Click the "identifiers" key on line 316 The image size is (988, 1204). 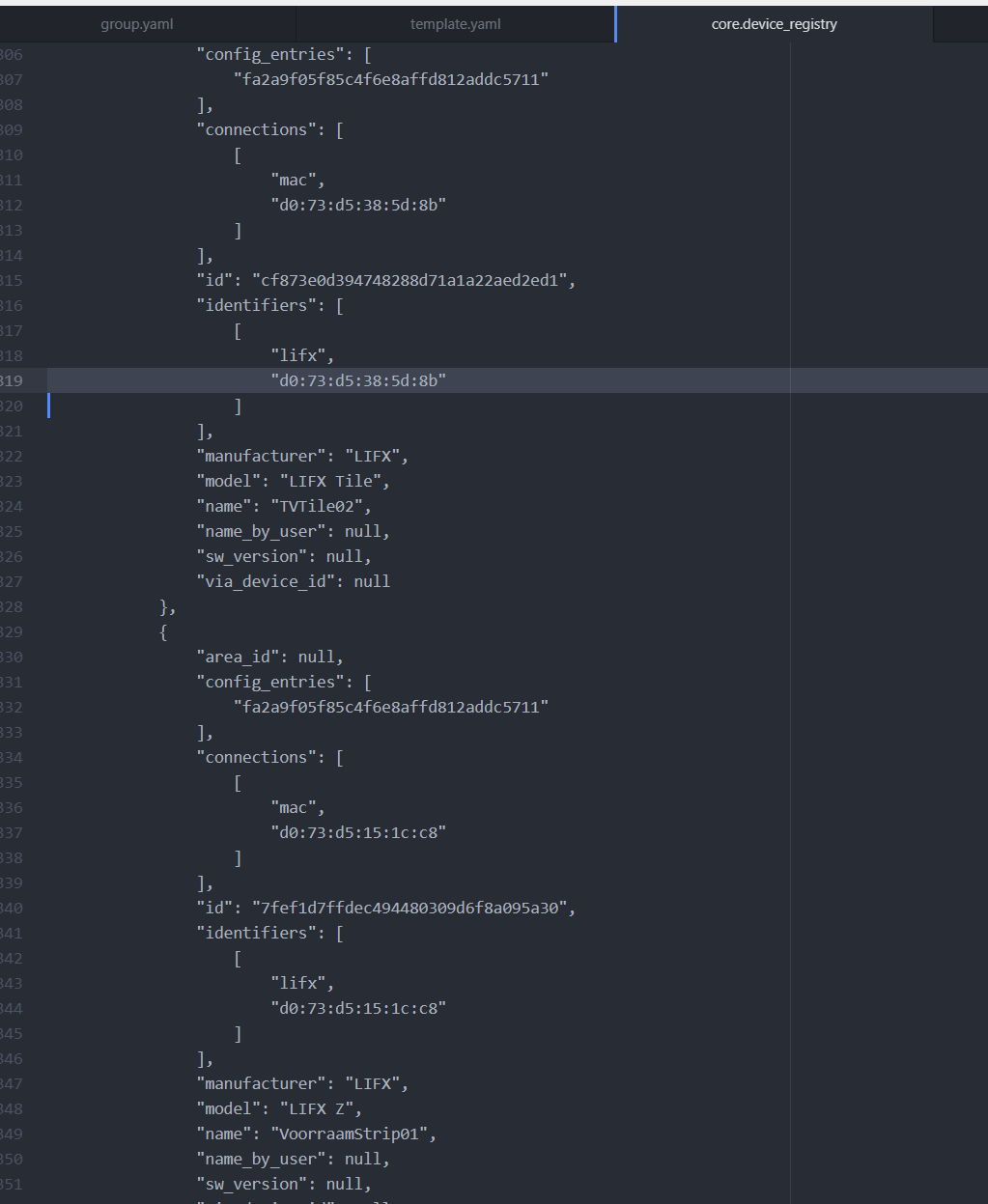coord(257,305)
